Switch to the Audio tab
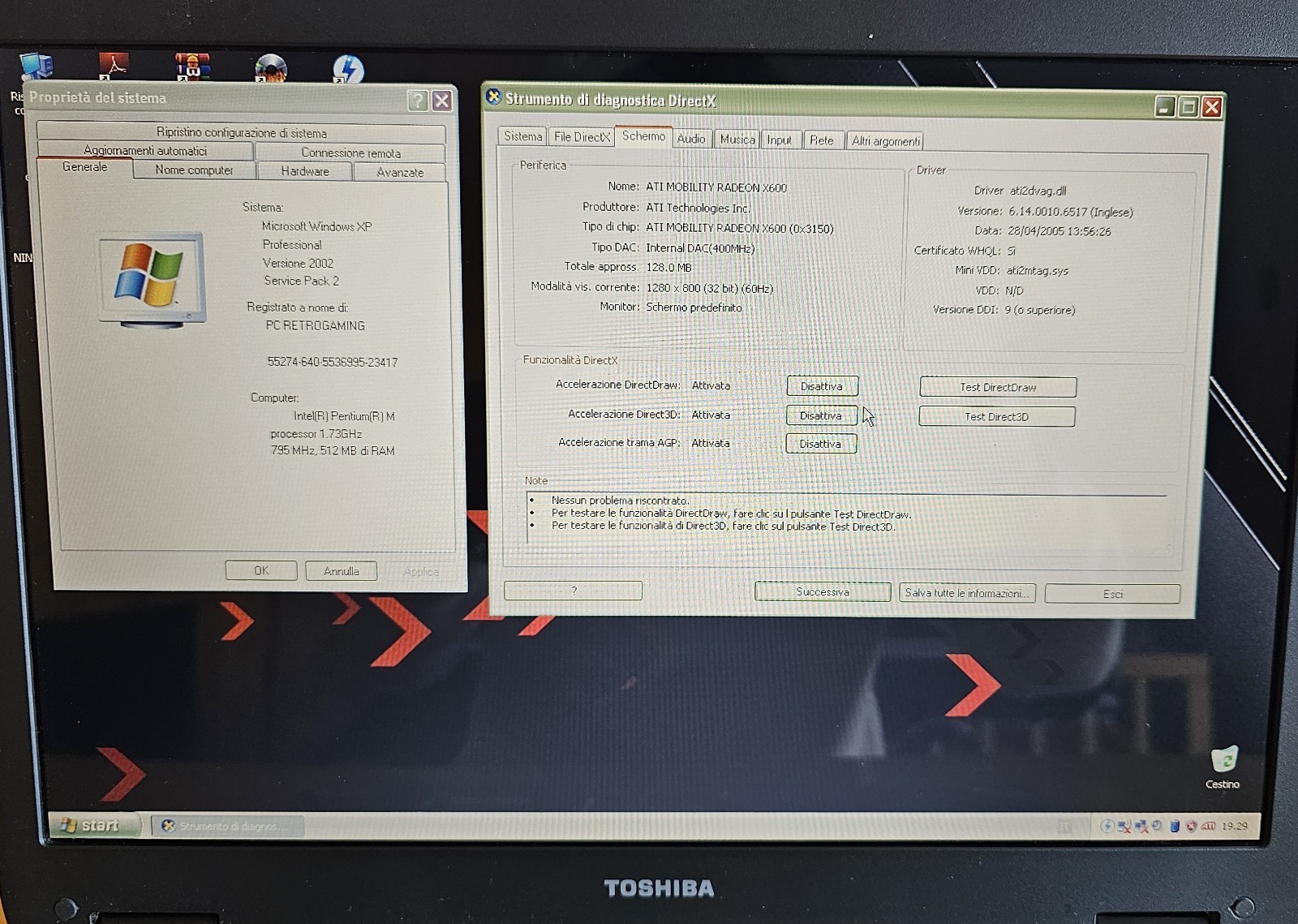The image size is (1298, 924). 691,139
